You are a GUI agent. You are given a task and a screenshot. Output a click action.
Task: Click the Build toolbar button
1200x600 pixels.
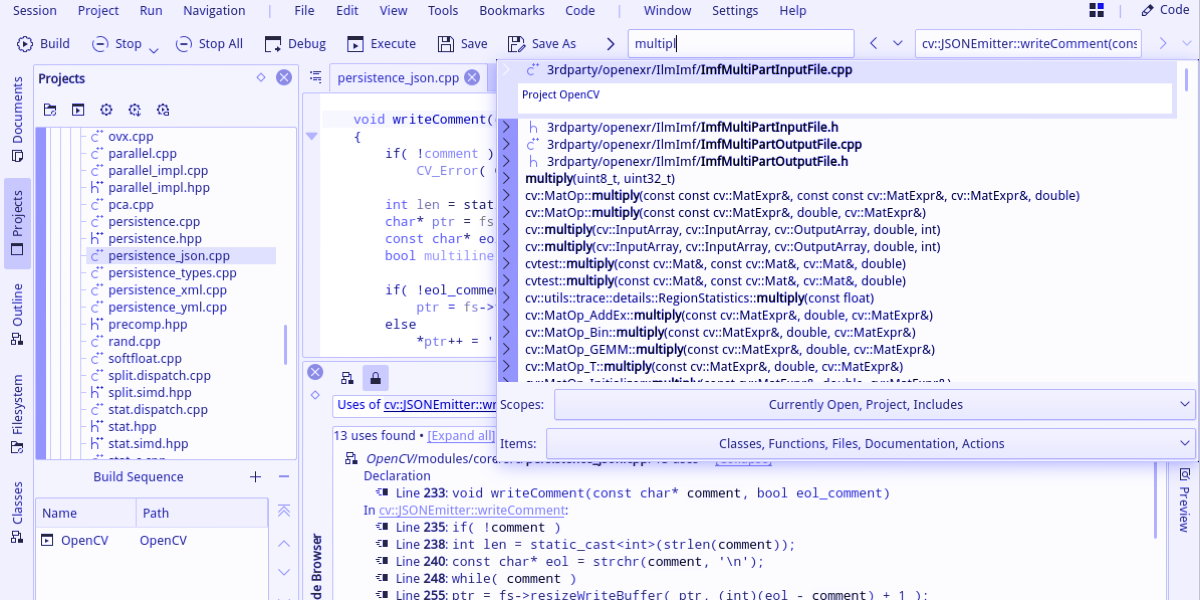(x=43, y=44)
